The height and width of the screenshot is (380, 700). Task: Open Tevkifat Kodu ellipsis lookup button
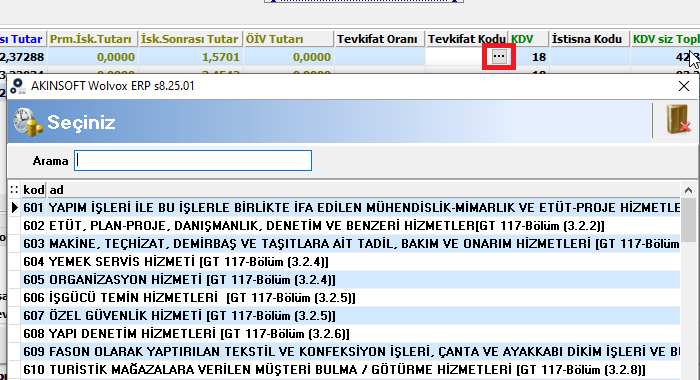499,57
